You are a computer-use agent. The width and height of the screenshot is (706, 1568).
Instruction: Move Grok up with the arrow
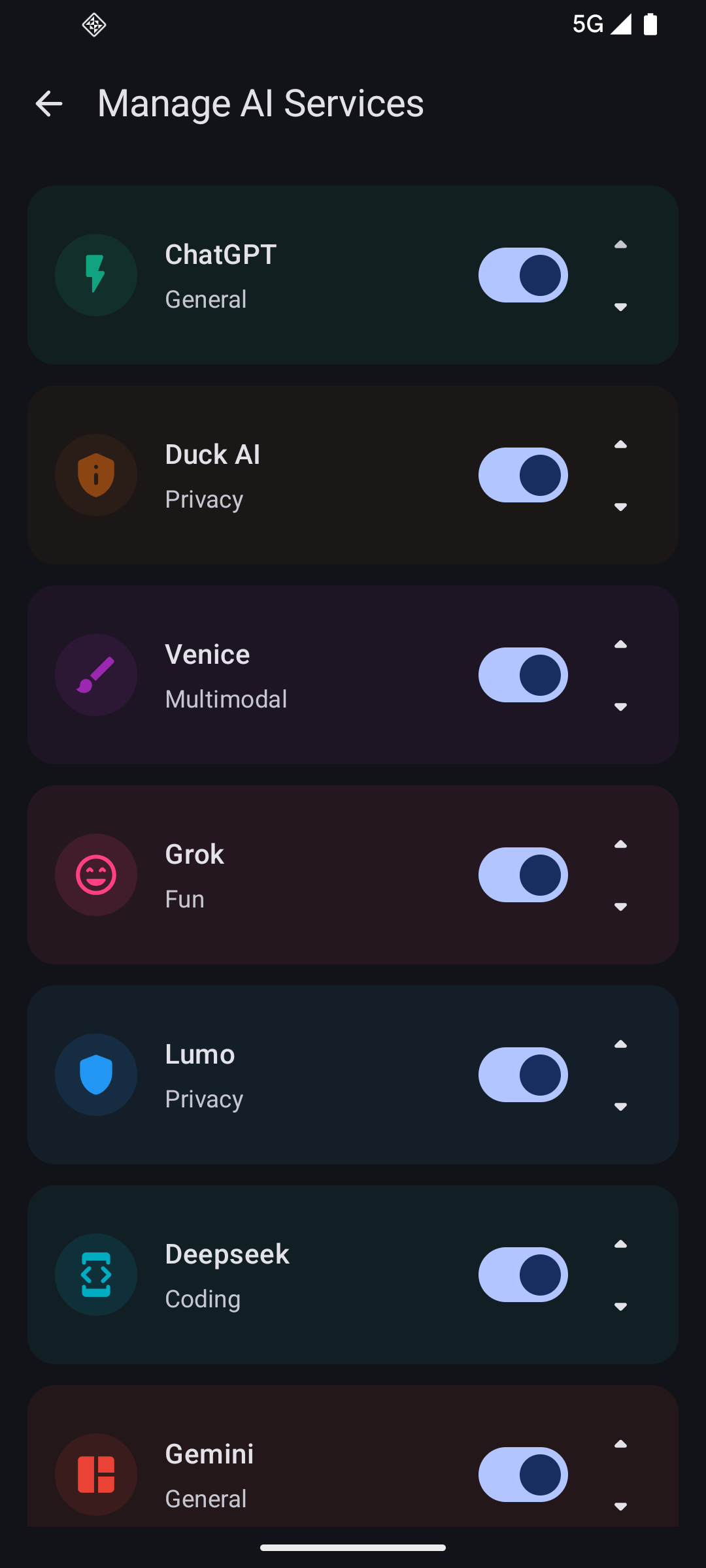tap(620, 845)
